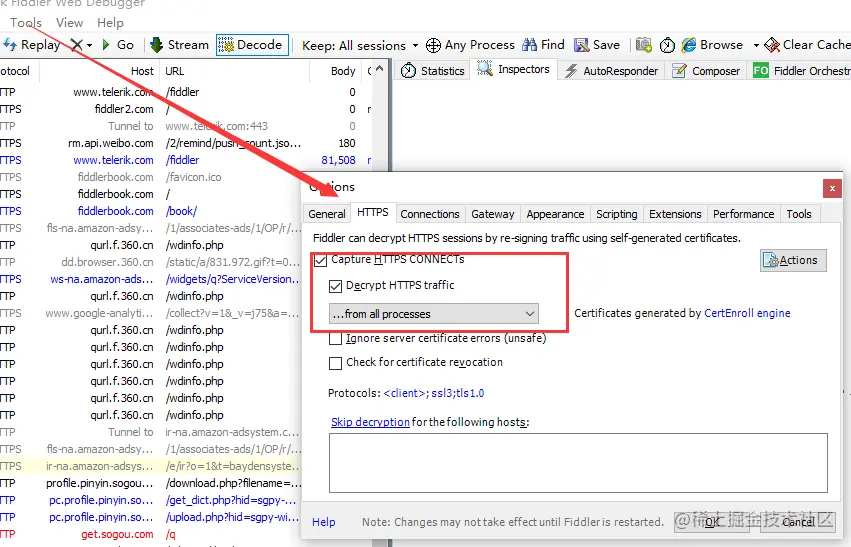Click the Go resume arrow icon
851x547 pixels.
106,45
